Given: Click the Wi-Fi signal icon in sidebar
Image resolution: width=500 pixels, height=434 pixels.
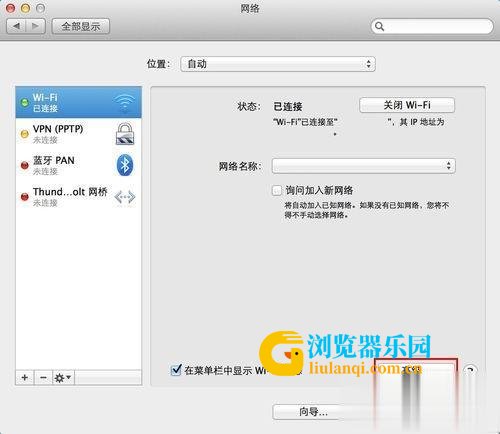Looking at the screenshot, I should click(x=124, y=103).
